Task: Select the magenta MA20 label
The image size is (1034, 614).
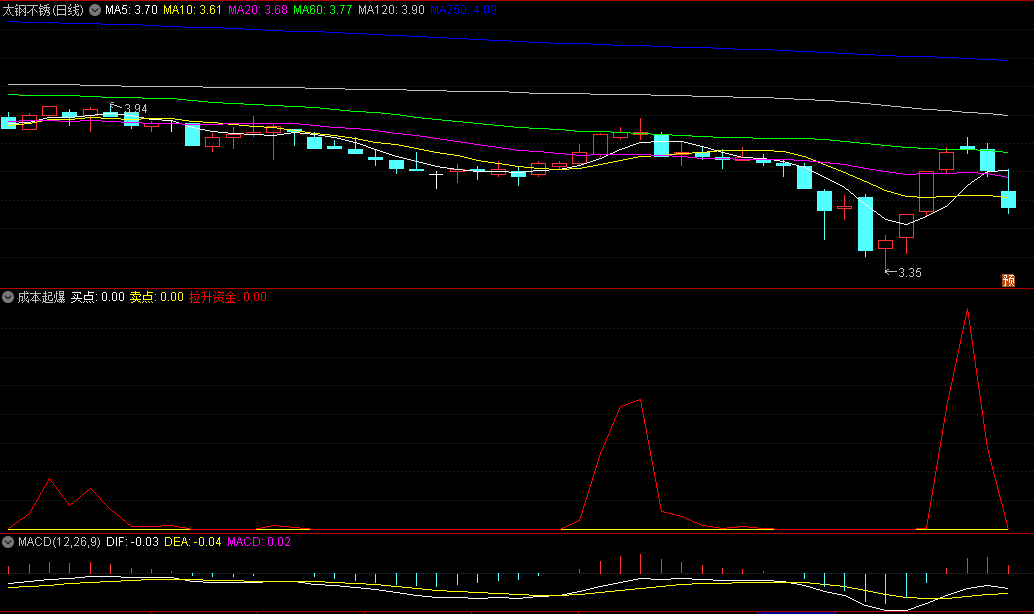Action: tap(258, 10)
